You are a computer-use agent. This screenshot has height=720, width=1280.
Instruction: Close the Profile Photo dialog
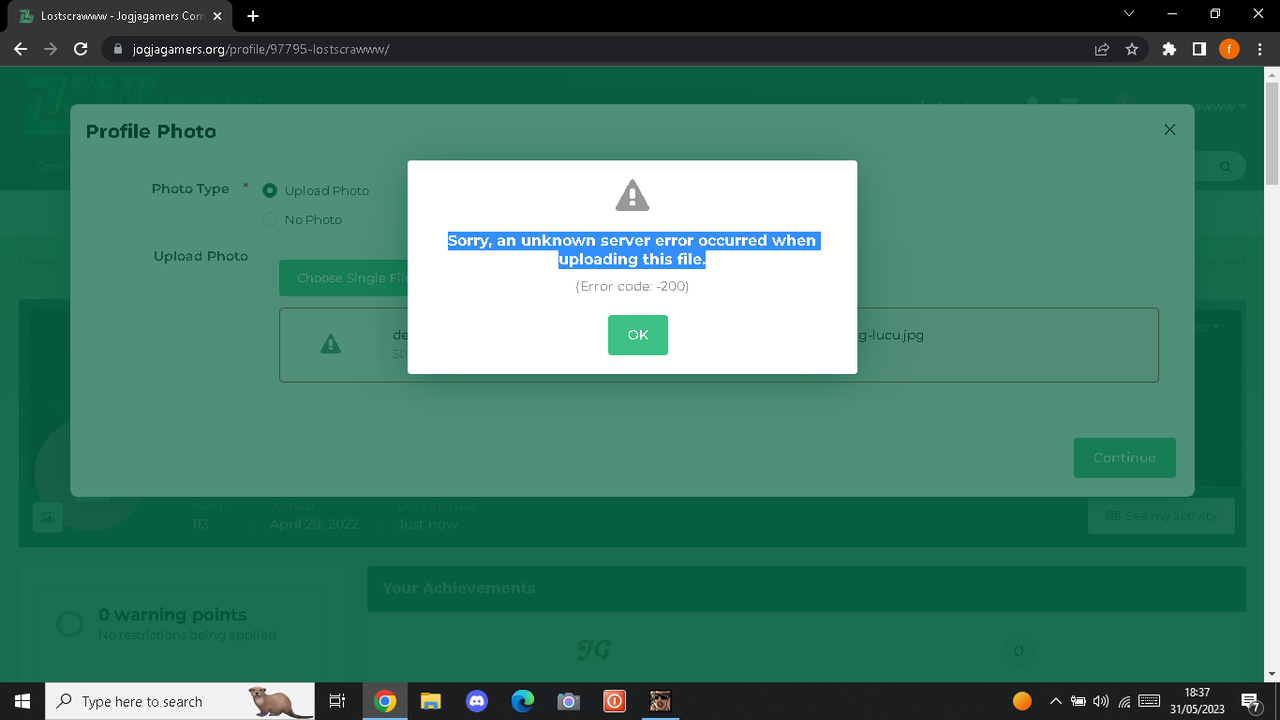point(1170,130)
